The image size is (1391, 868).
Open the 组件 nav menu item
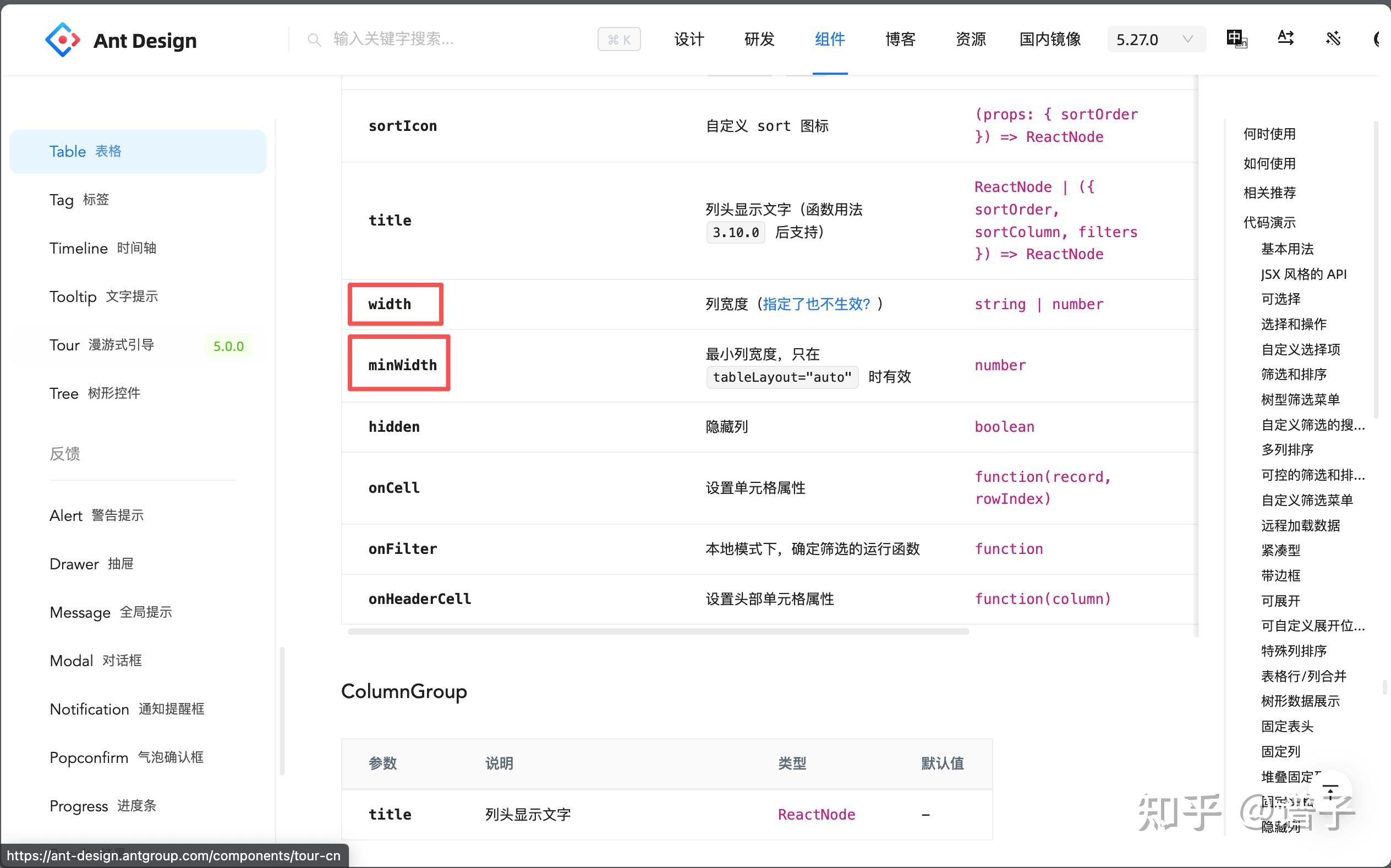coord(830,39)
